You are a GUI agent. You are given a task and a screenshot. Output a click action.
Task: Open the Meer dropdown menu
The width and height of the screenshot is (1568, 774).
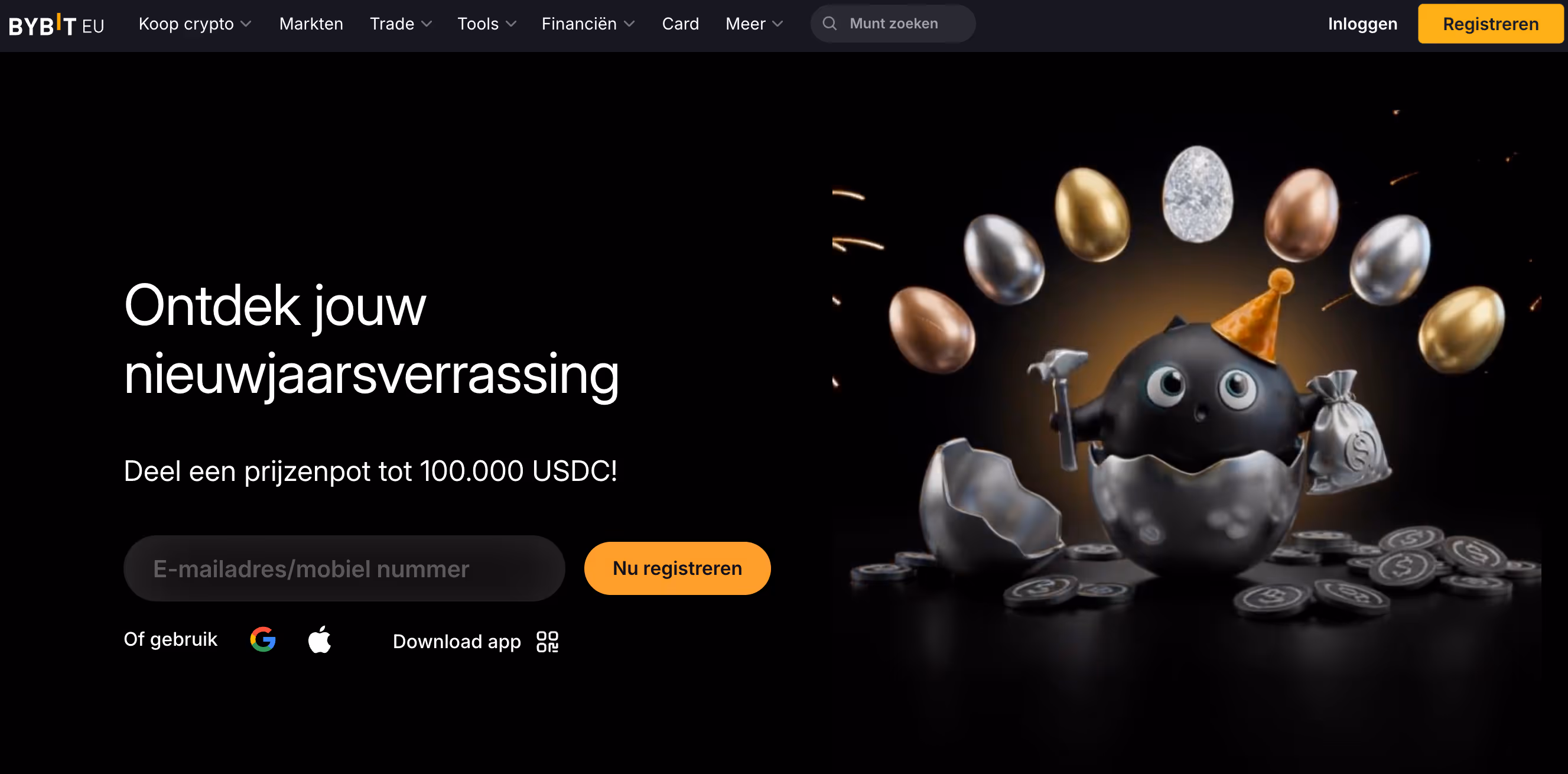(753, 24)
